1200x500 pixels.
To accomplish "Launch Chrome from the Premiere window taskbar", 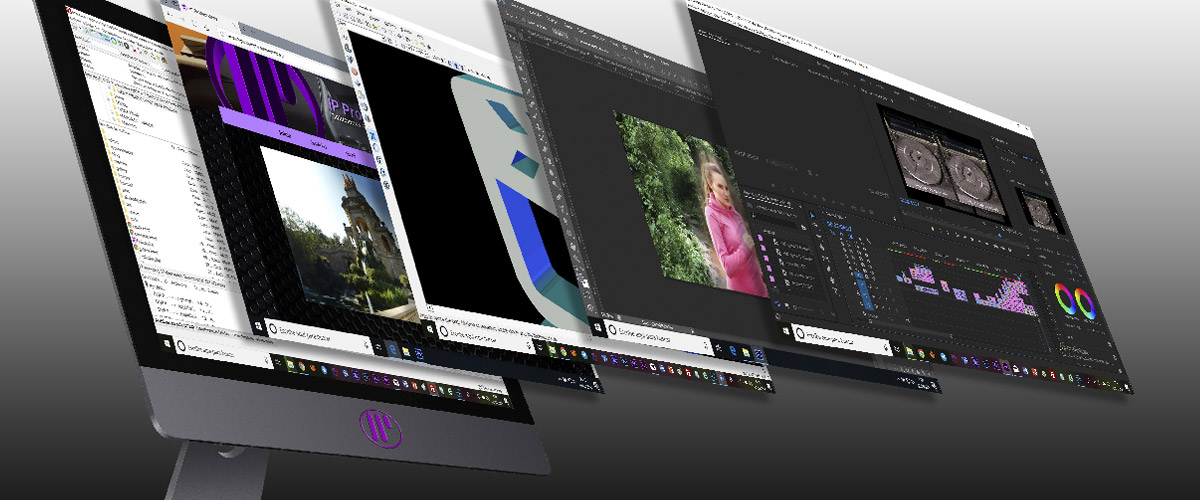I will pos(921,353).
